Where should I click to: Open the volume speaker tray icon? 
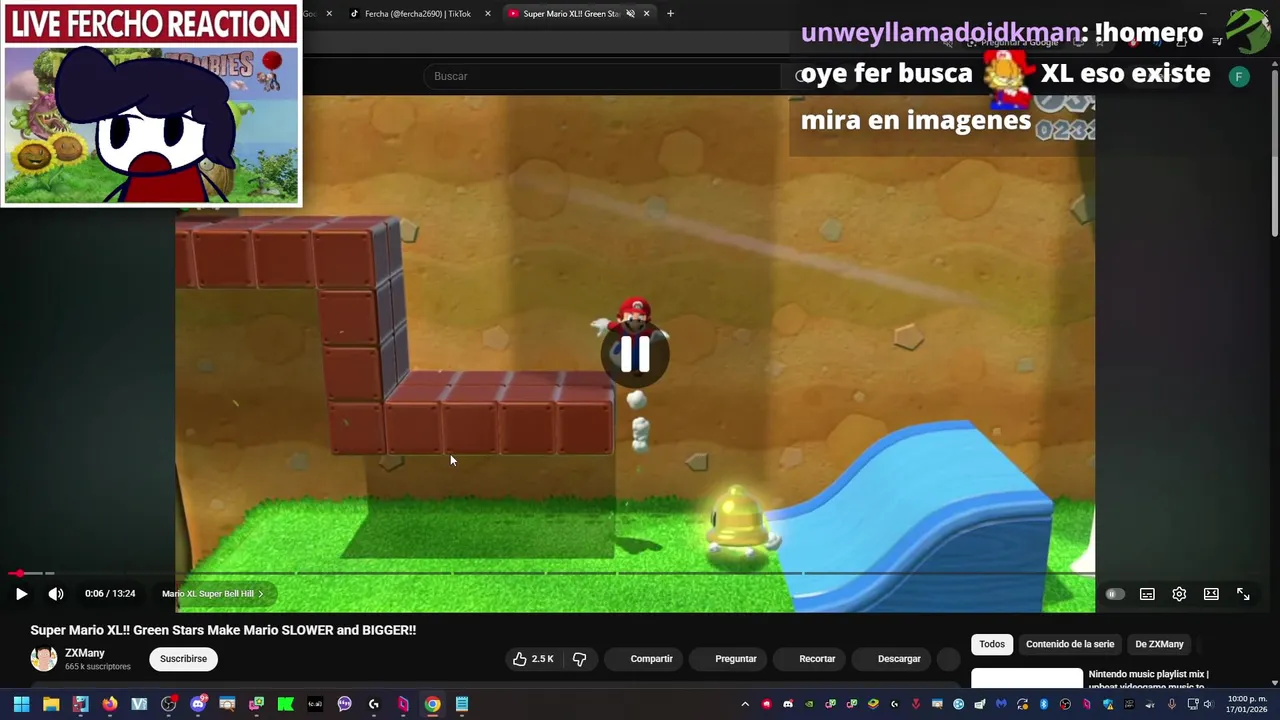tap(1208, 704)
